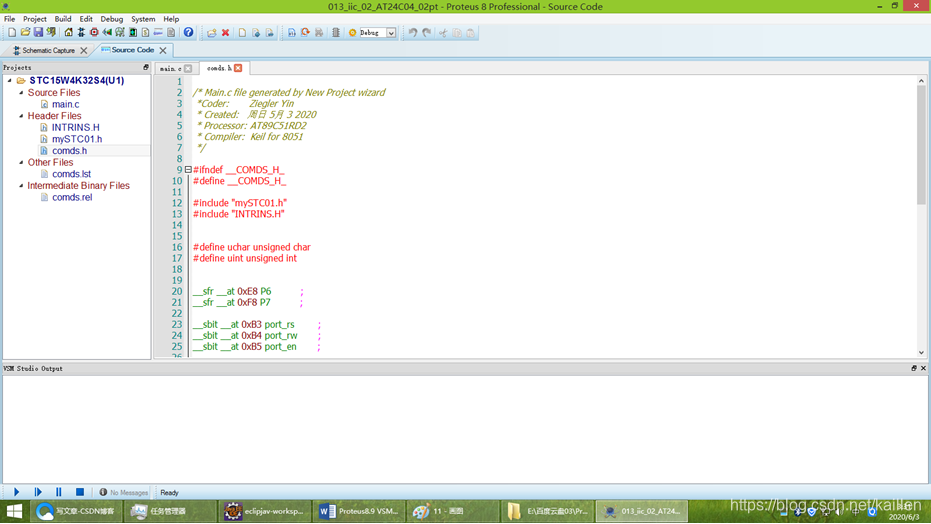Open the Debug configuration dropdown
The width and height of the screenshot is (931, 524).
pos(391,33)
